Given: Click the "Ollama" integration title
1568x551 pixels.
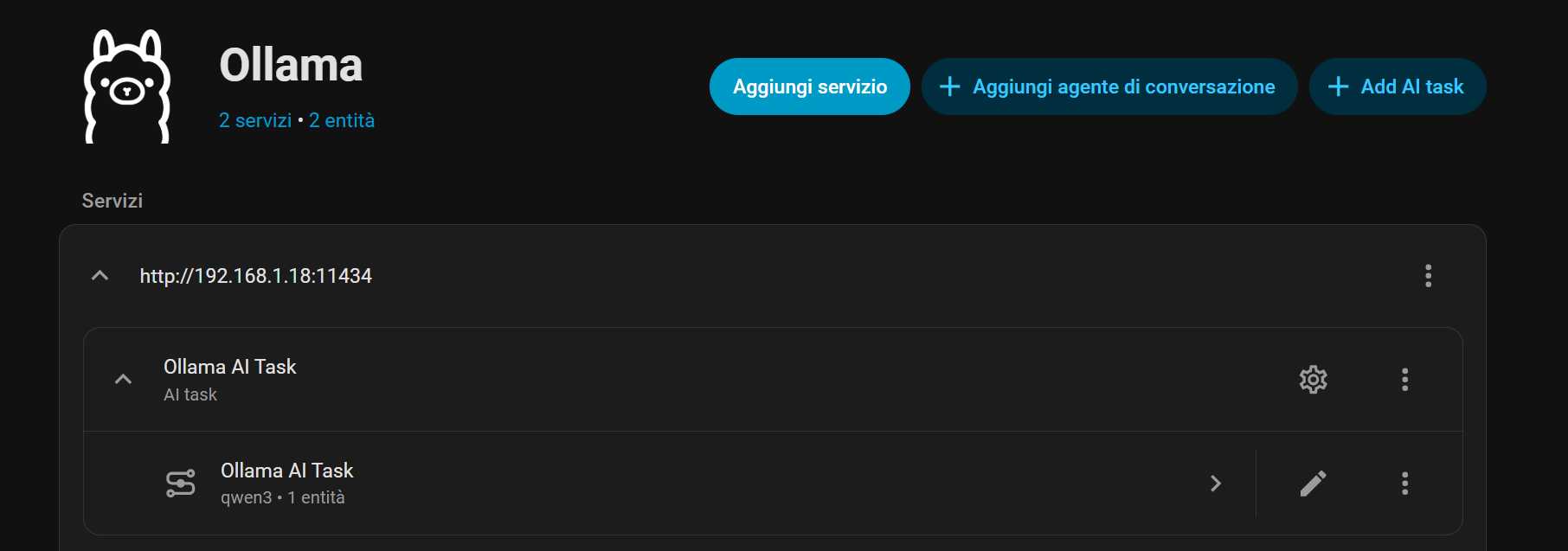Looking at the screenshot, I should (291, 65).
